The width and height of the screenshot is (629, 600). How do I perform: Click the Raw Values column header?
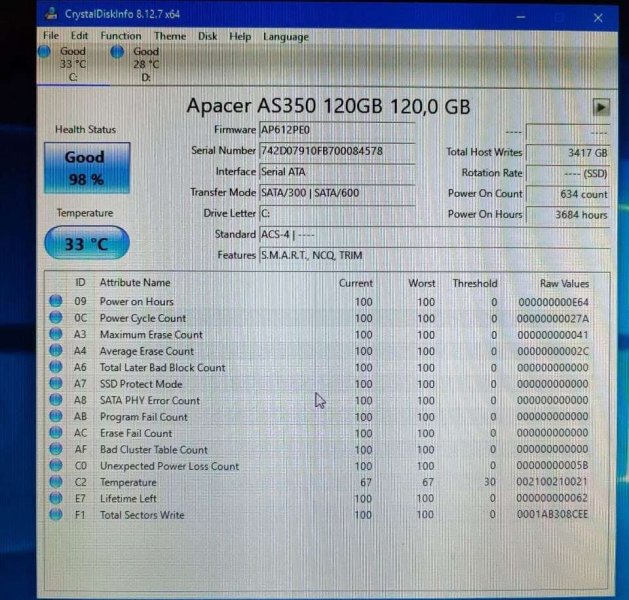tap(564, 283)
